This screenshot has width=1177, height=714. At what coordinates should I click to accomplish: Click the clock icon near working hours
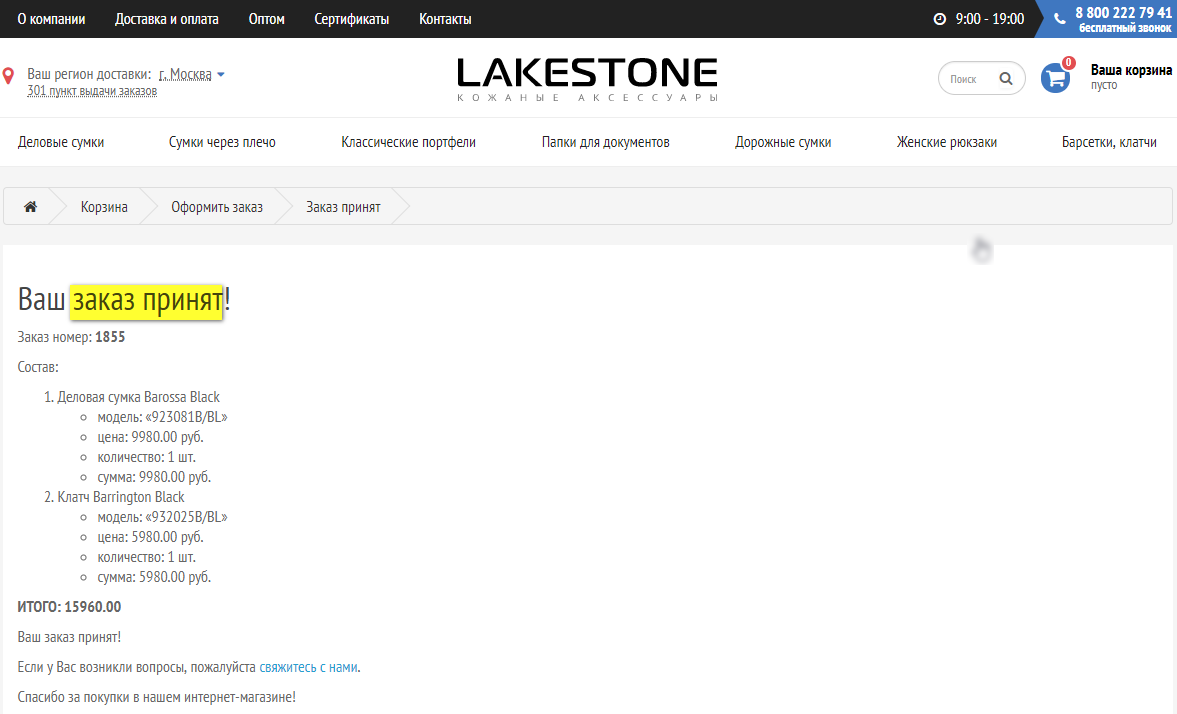[939, 19]
